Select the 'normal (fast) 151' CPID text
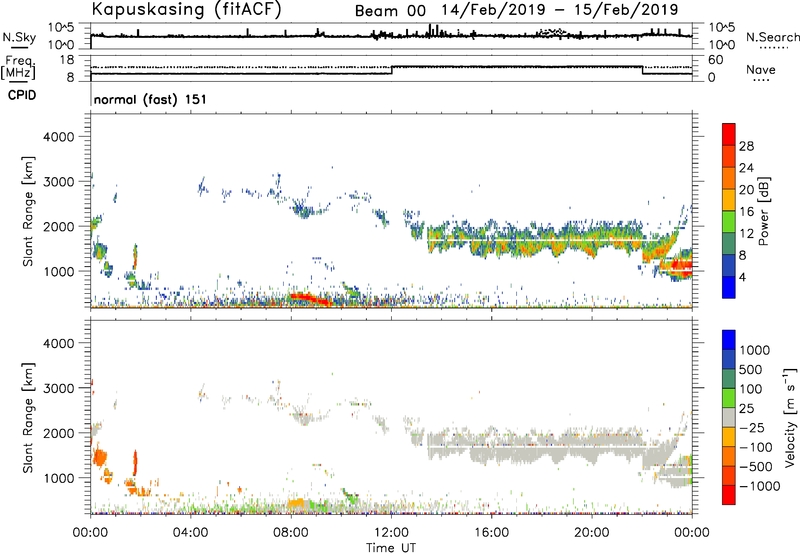The height and width of the screenshot is (554, 800). 150,99
